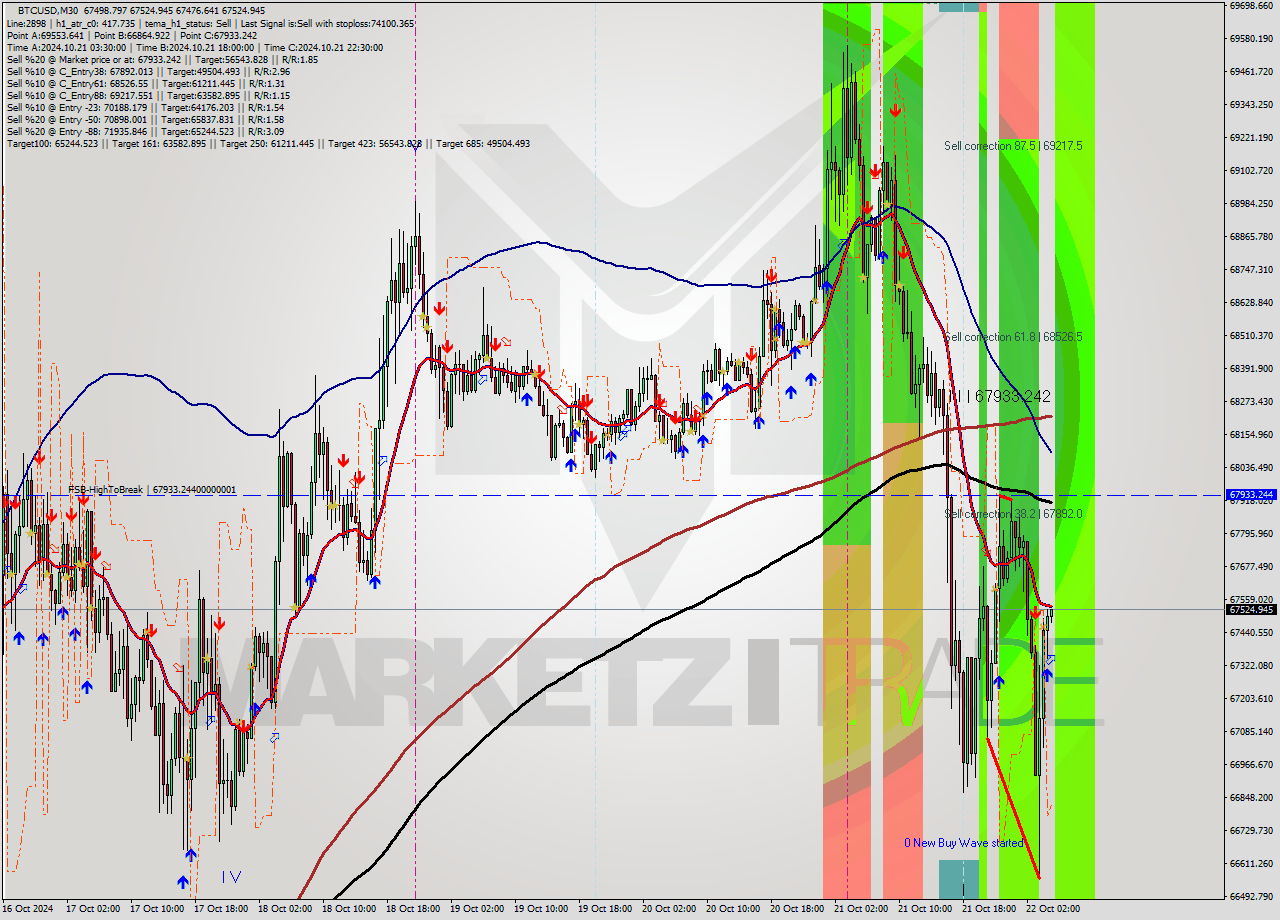Click the 'I I I 67933.242' wave label
This screenshot has width=1280, height=920.
(1000, 397)
